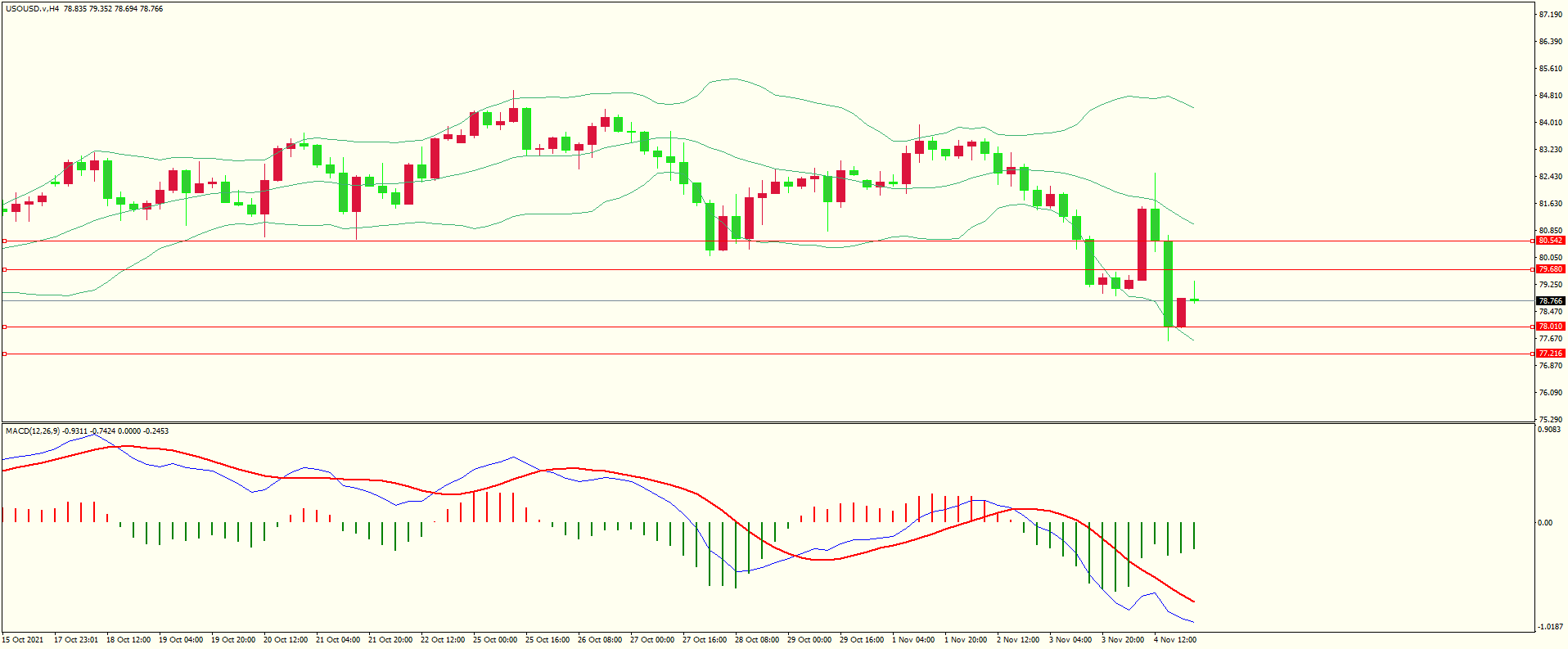Click the 79.250 price scale value
1568x649 pixels.
coord(1550,285)
